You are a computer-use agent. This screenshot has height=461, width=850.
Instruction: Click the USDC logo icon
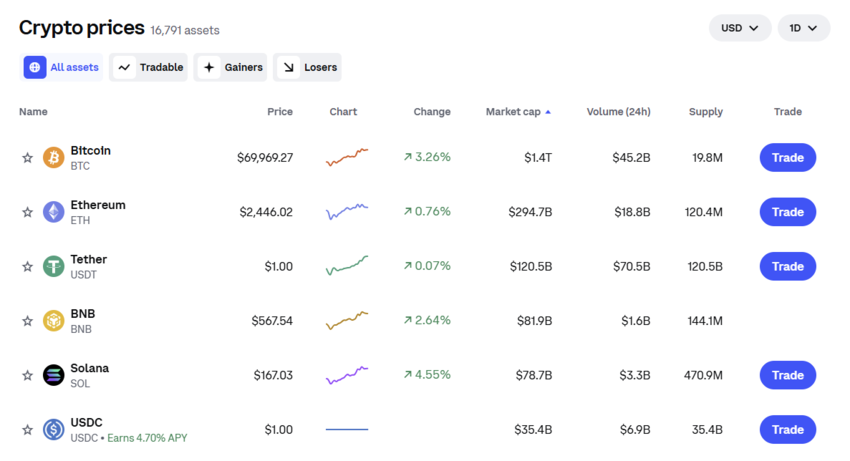tap(54, 430)
